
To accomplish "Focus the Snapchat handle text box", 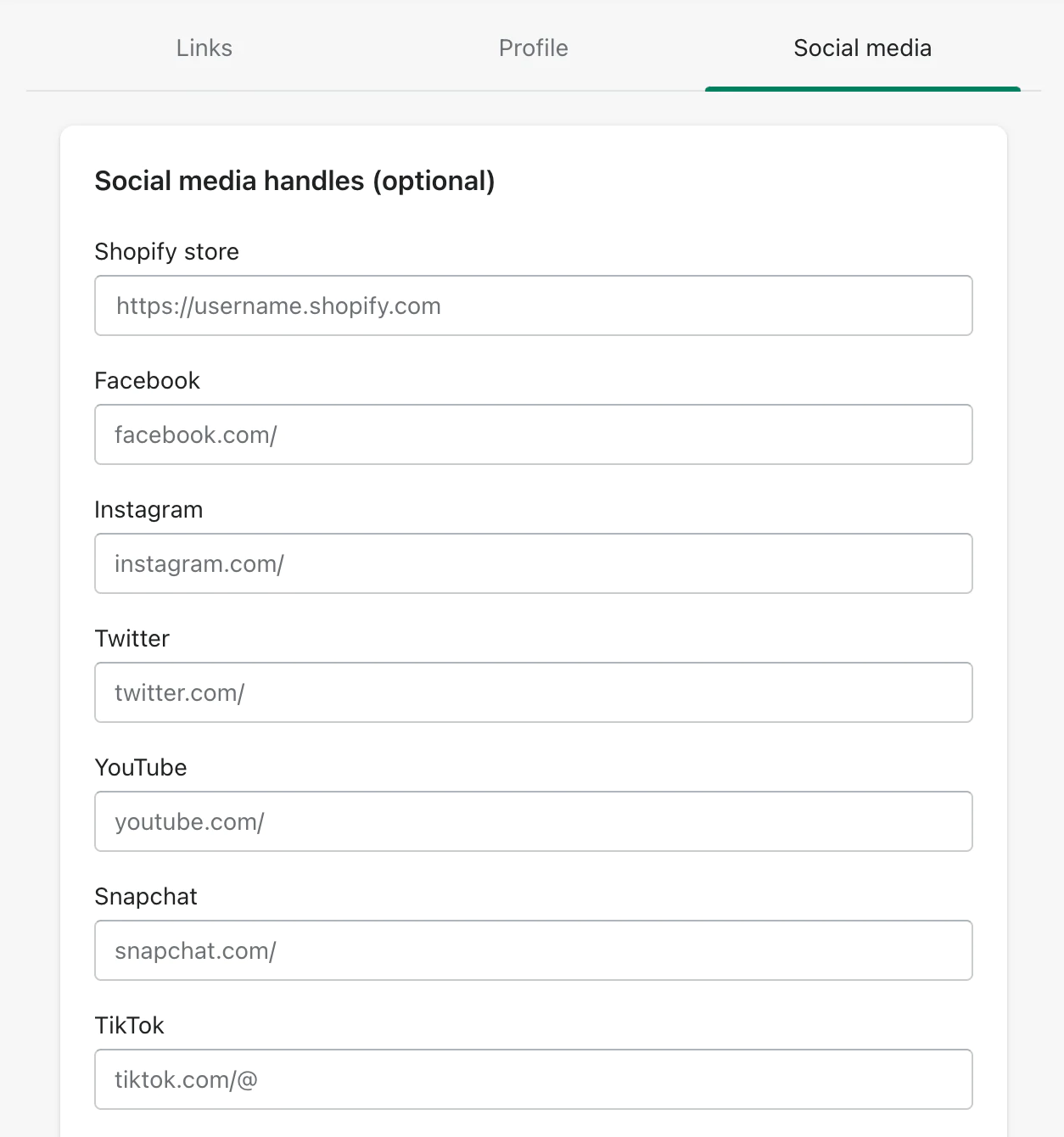I will point(533,950).
